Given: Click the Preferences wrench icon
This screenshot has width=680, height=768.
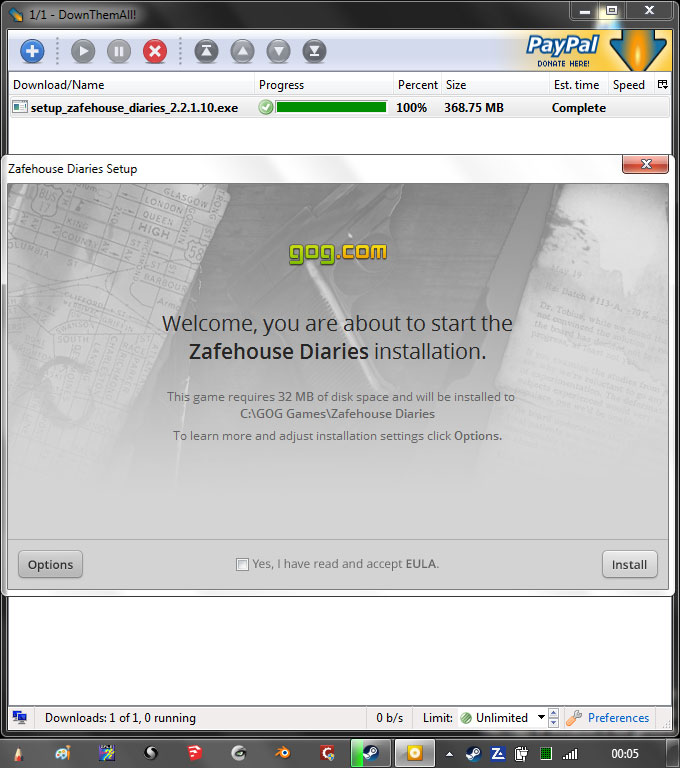Looking at the screenshot, I should pos(574,718).
